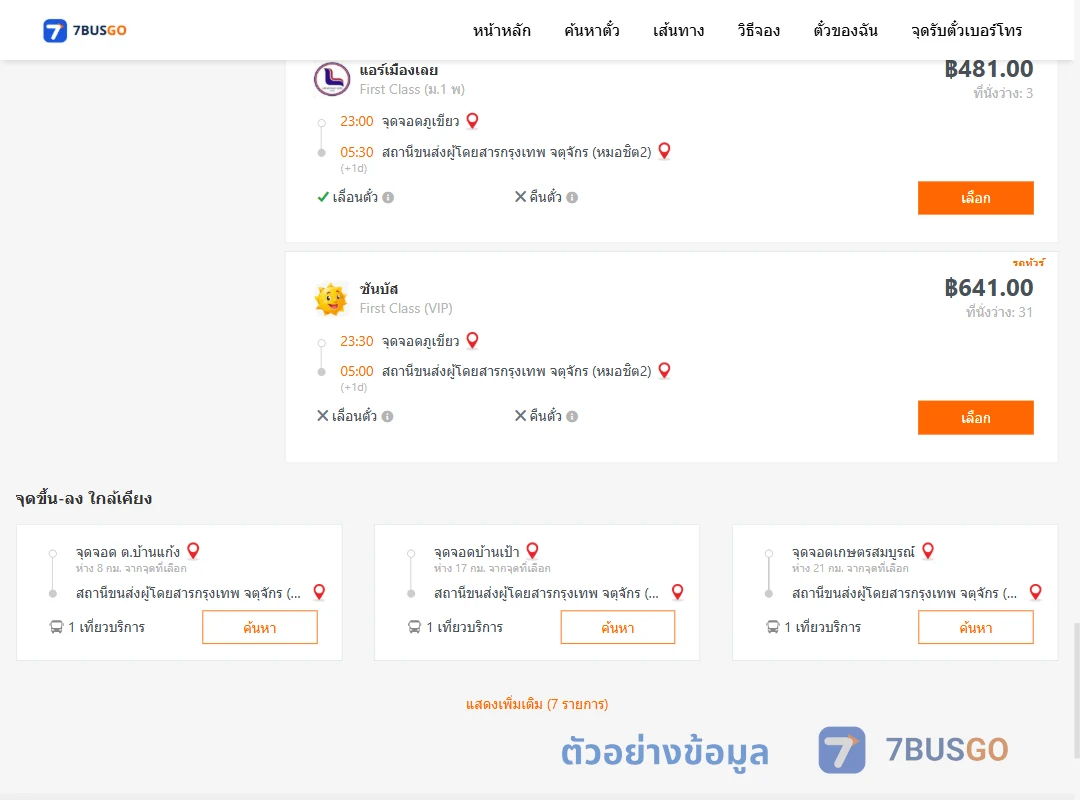Open destination map pin in บ้านเป้า card

point(678,592)
